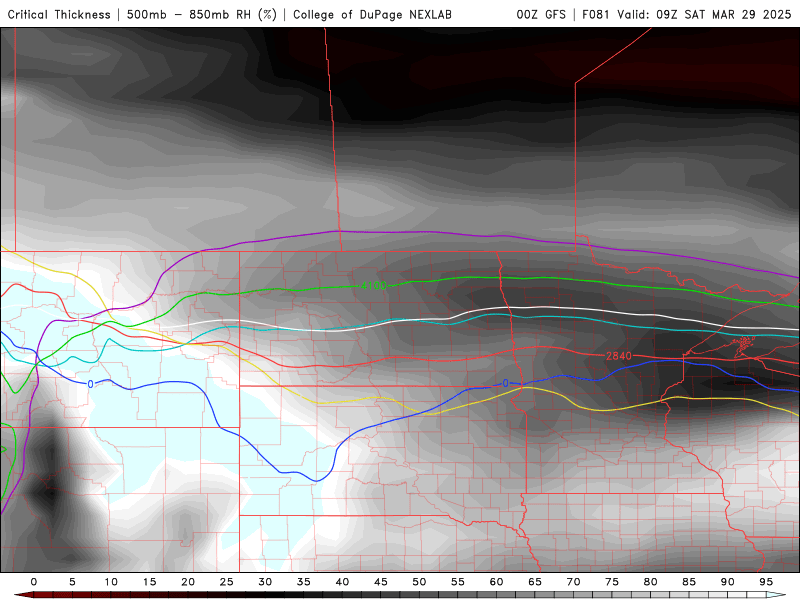Select the color scale tick label "15"

(149, 582)
